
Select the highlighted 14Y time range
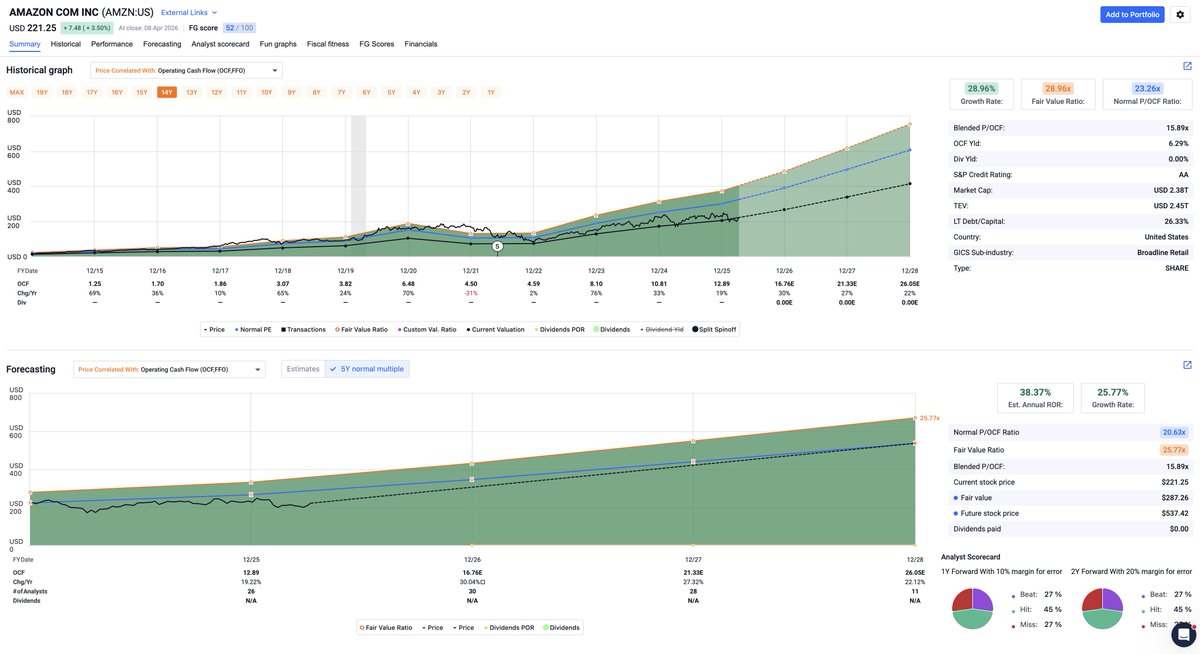(x=167, y=92)
